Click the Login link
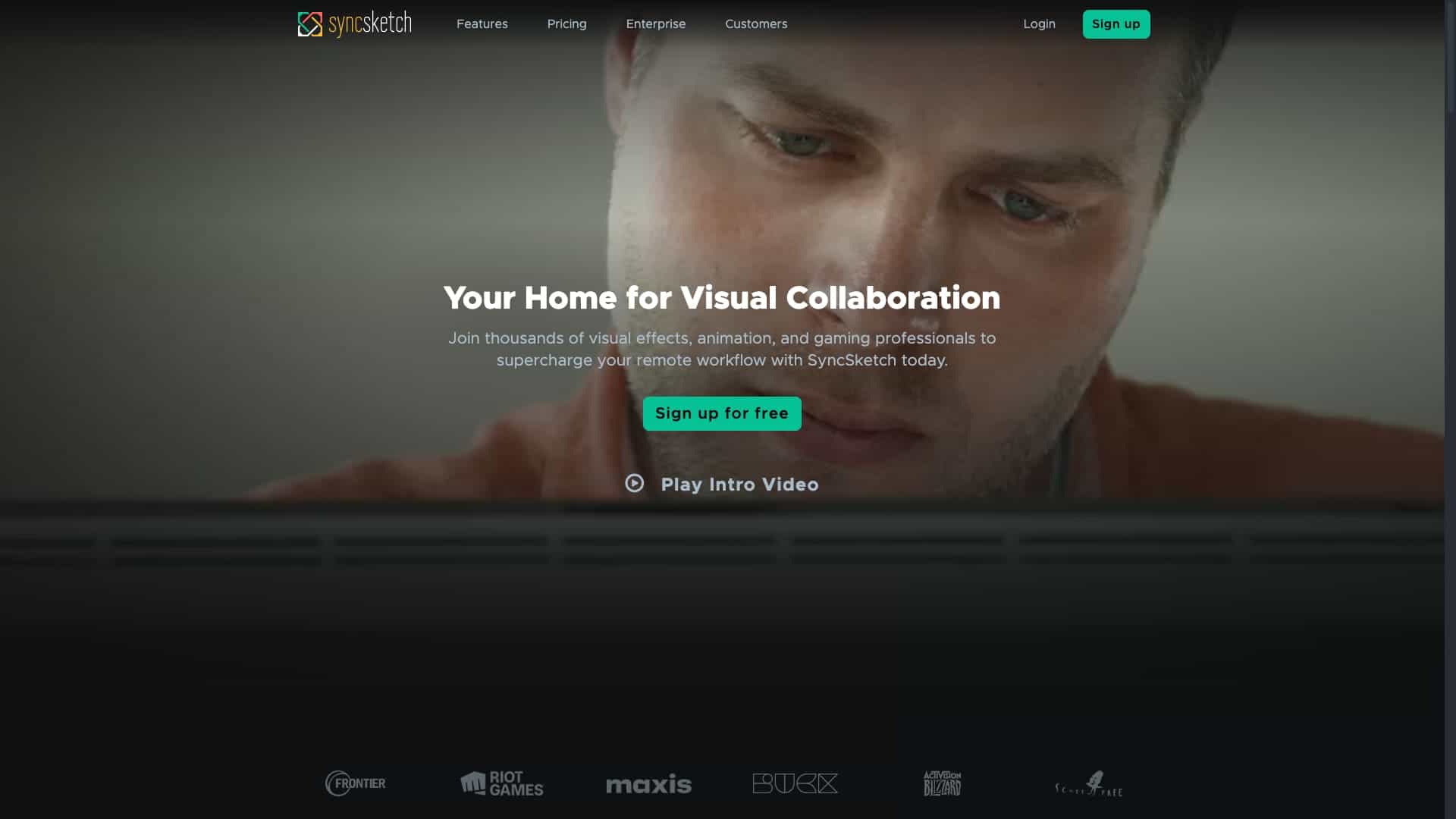The height and width of the screenshot is (819, 1456). pos(1039,24)
